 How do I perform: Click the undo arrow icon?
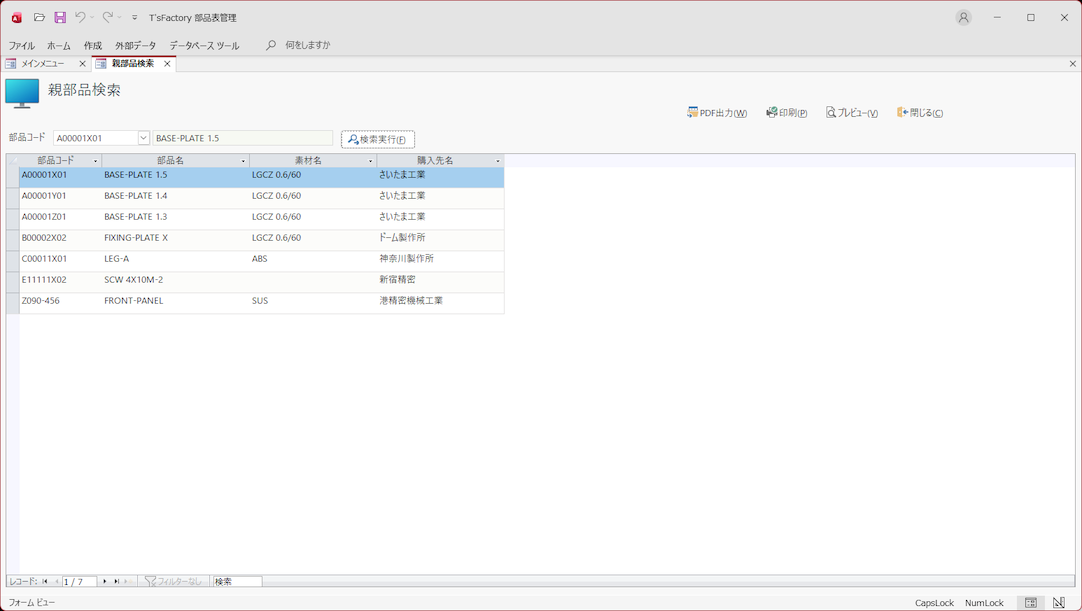coord(80,18)
